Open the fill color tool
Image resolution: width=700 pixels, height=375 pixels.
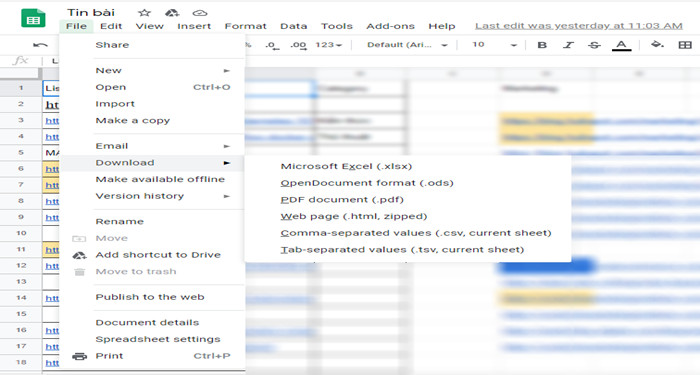[x=657, y=45]
